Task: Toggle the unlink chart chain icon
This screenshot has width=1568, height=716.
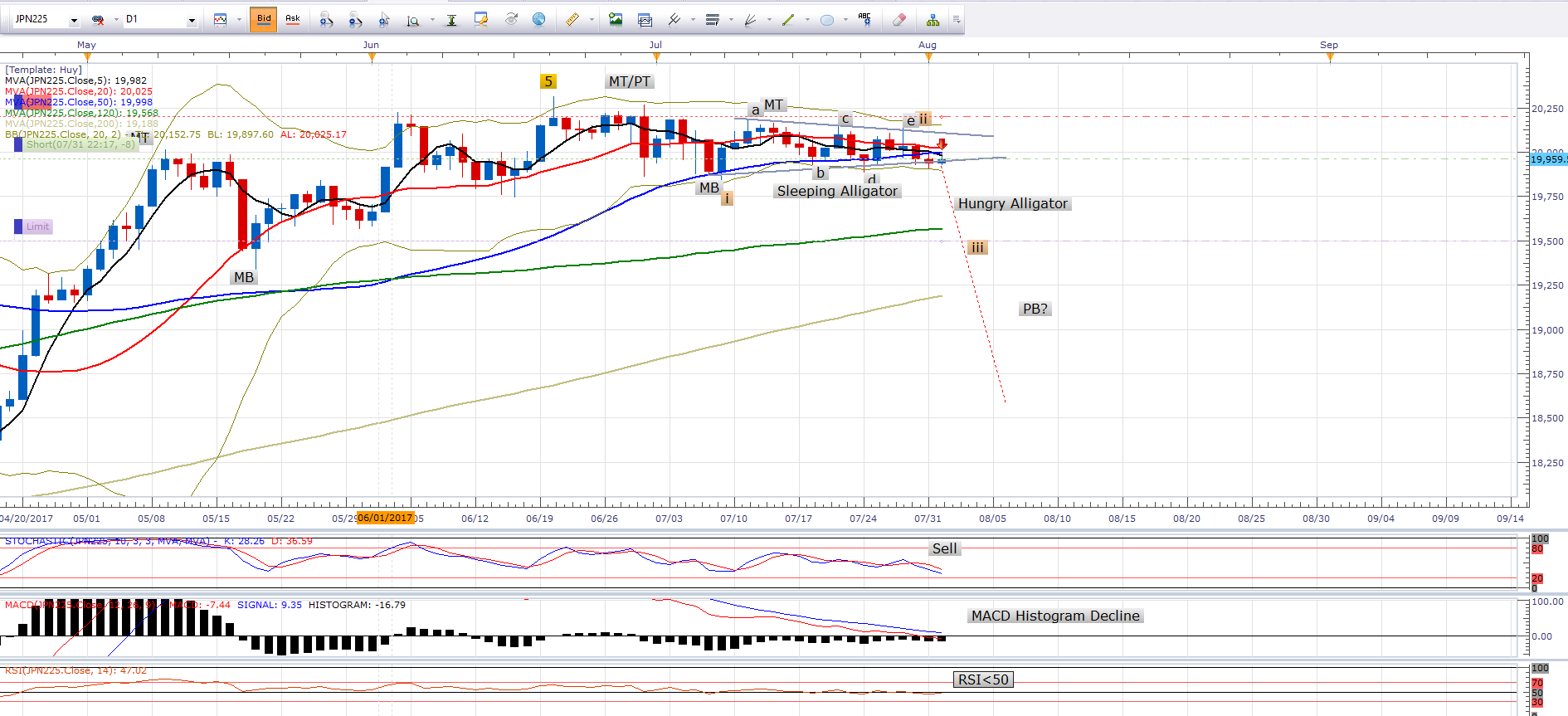Action: click(98, 20)
